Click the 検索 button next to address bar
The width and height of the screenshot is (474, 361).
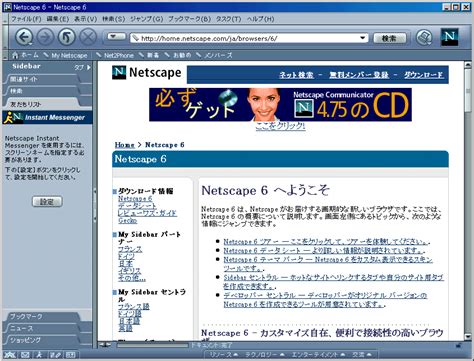pyautogui.click(x=389, y=38)
